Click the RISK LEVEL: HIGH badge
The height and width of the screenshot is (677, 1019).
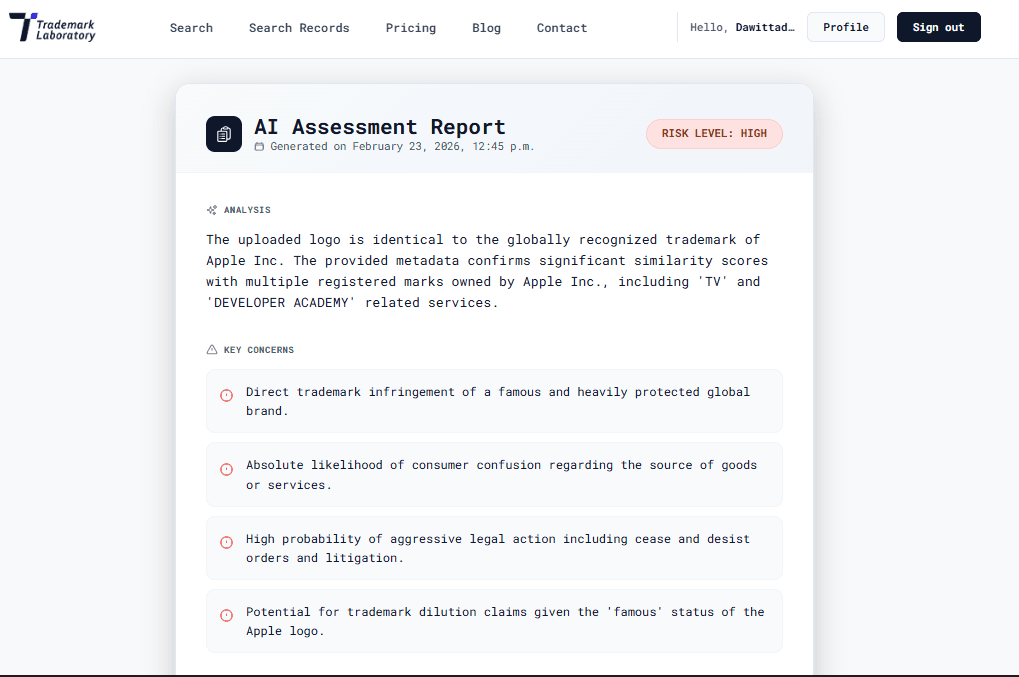pyautogui.click(x=714, y=133)
